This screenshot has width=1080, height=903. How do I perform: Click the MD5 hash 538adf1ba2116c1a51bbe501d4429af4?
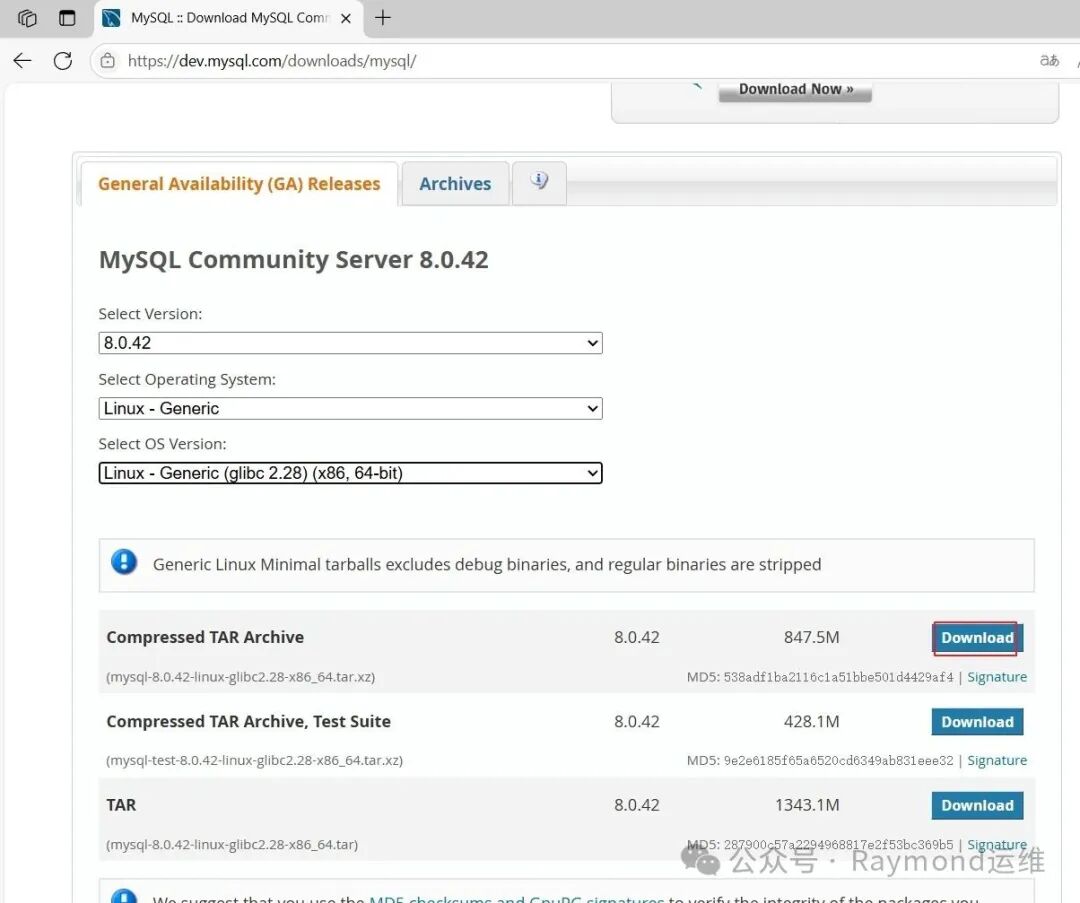pyautogui.click(x=838, y=677)
